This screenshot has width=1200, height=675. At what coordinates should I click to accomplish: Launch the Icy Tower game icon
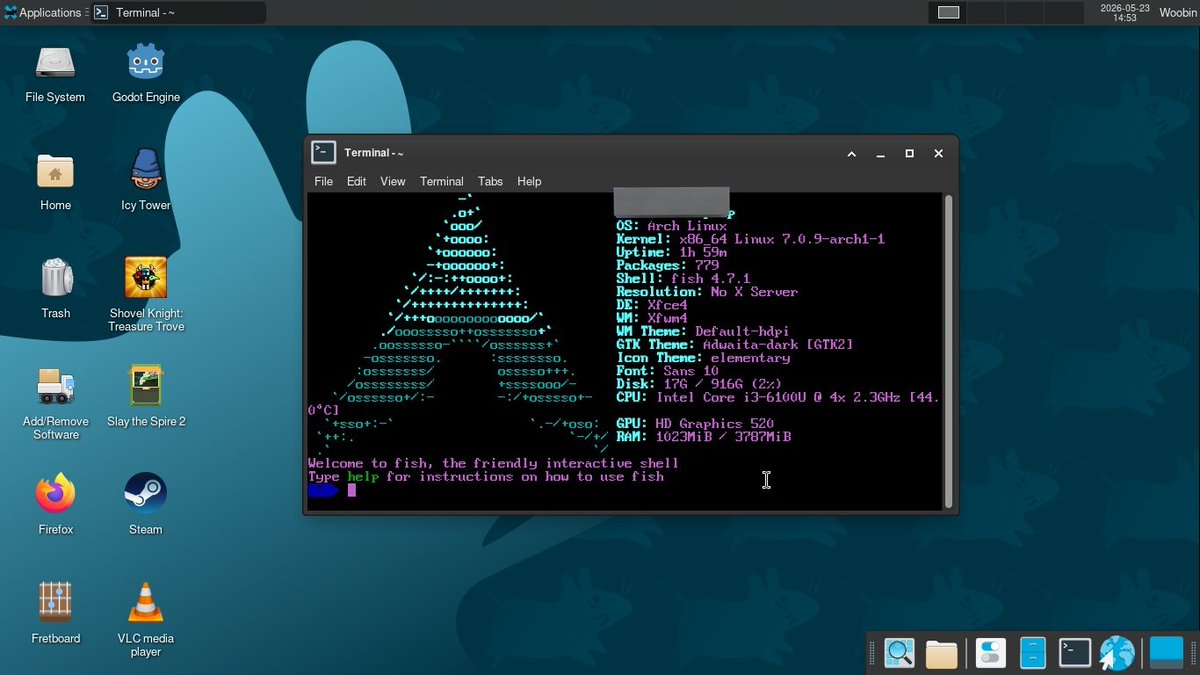pos(146,171)
